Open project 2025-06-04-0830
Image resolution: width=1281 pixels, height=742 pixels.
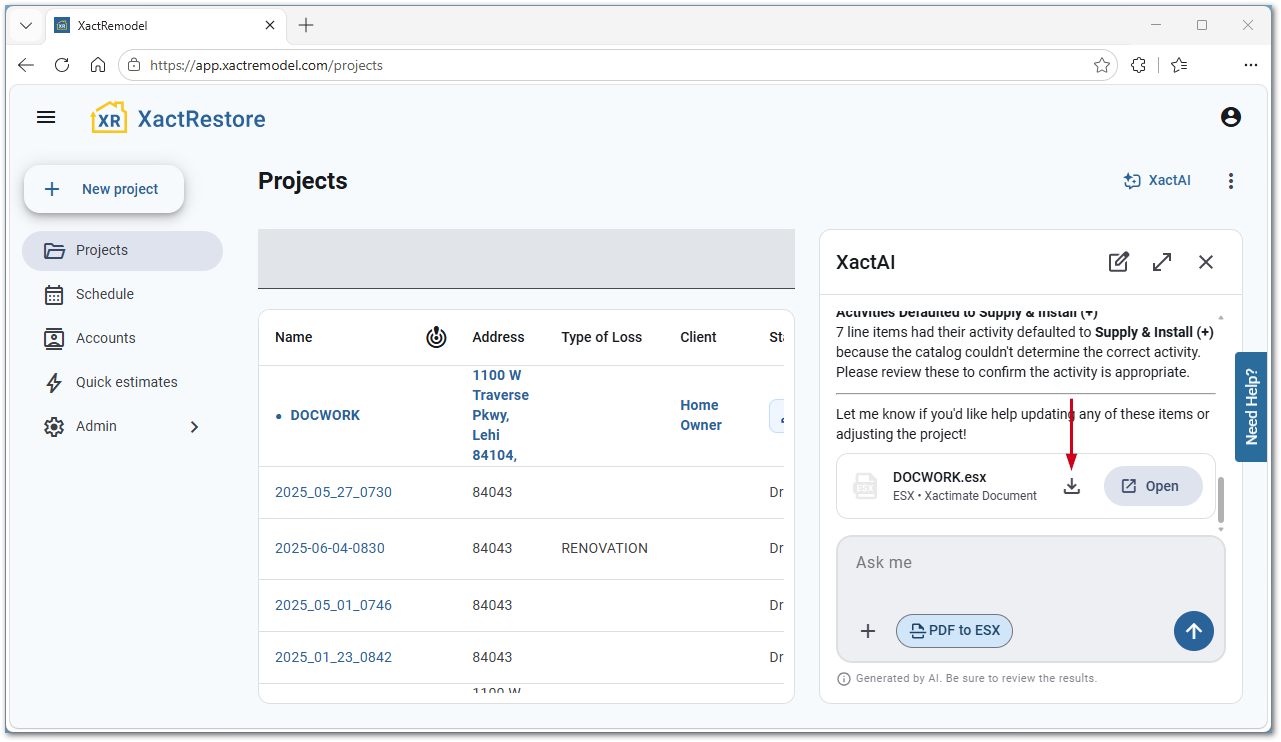pyautogui.click(x=330, y=548)
